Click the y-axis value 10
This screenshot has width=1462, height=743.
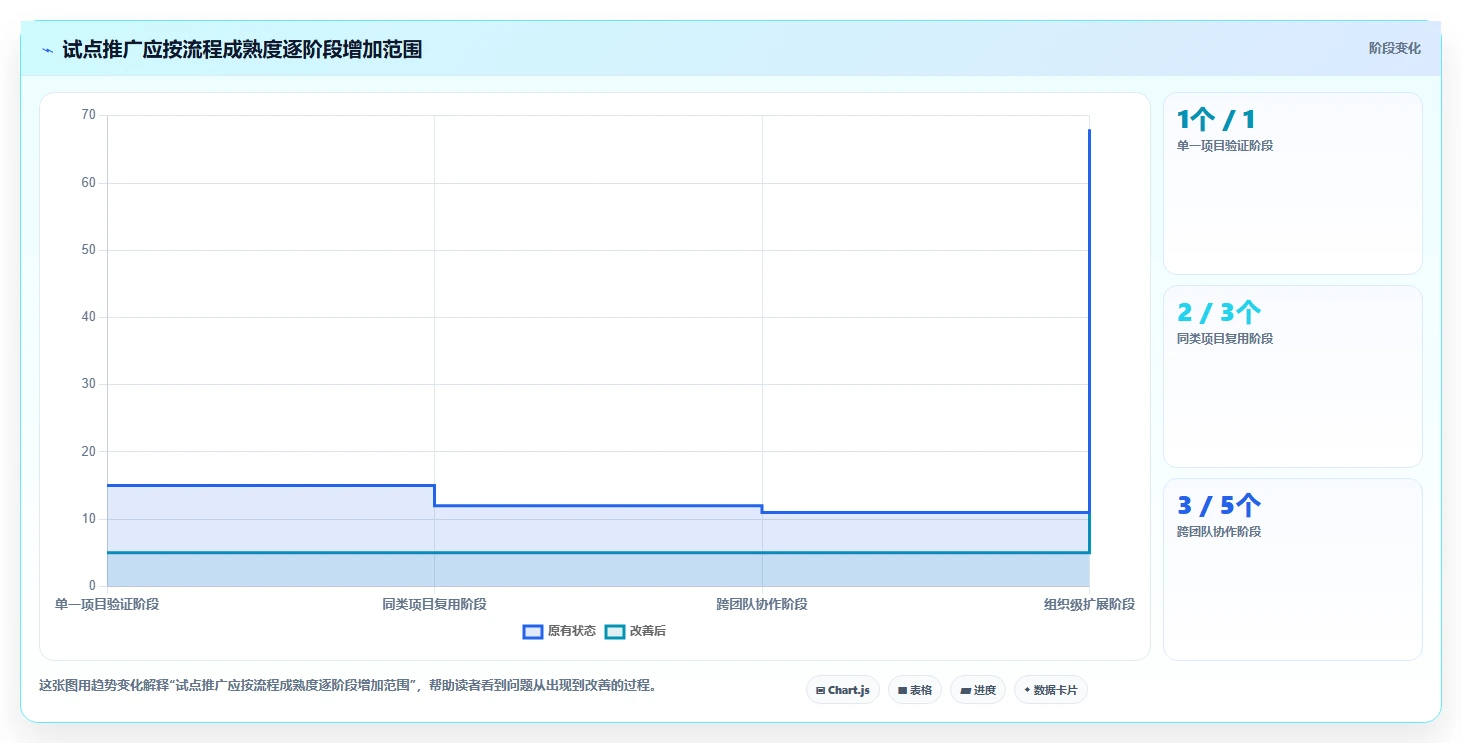coord(89,518)
